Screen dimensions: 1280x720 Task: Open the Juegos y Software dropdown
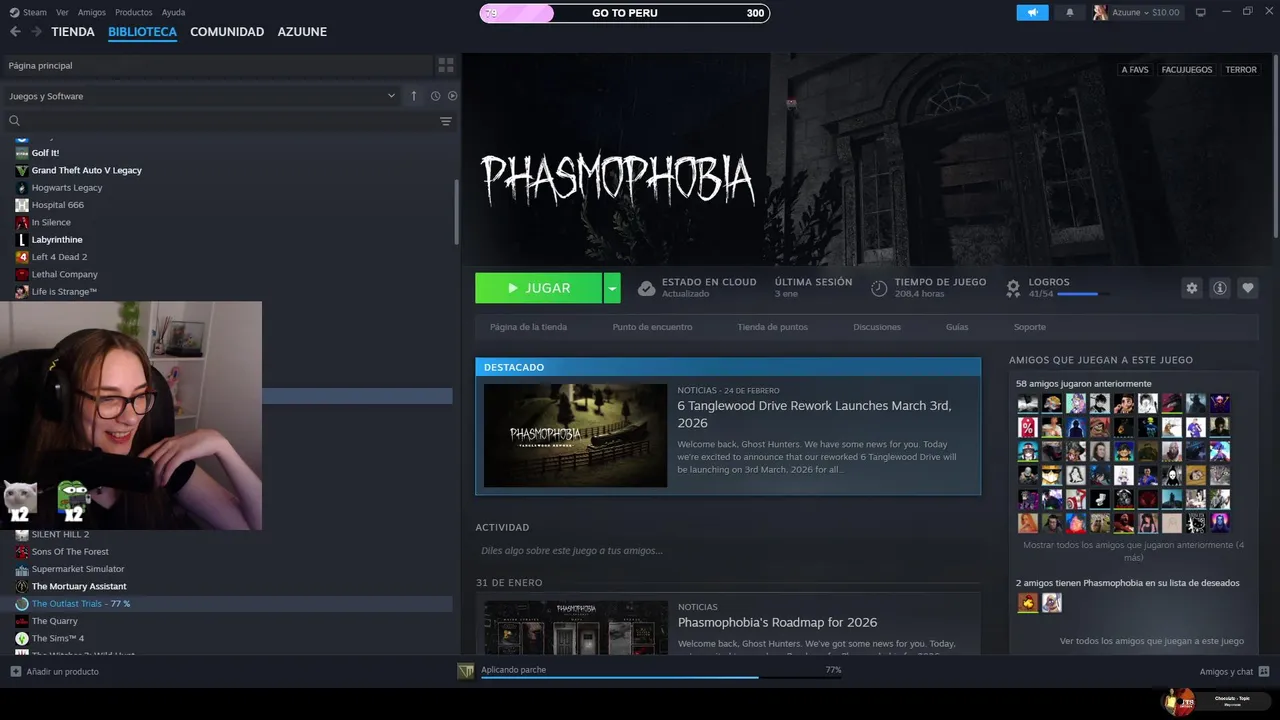coord(202,96)
